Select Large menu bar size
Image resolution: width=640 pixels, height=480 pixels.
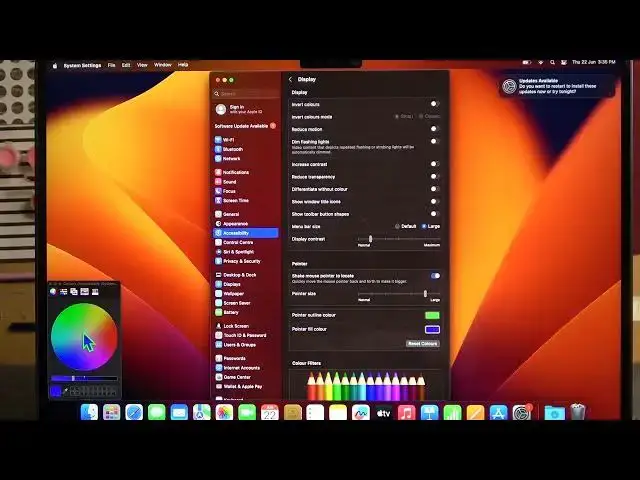424,227
